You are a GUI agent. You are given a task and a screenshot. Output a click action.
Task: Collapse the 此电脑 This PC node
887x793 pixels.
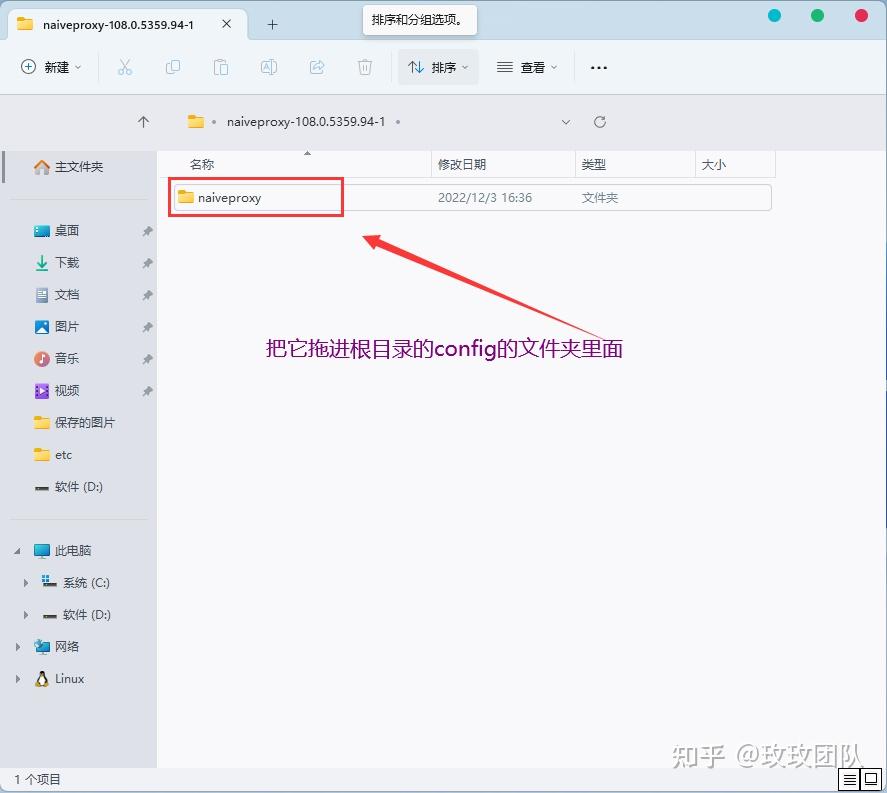(x=18, y=551)
